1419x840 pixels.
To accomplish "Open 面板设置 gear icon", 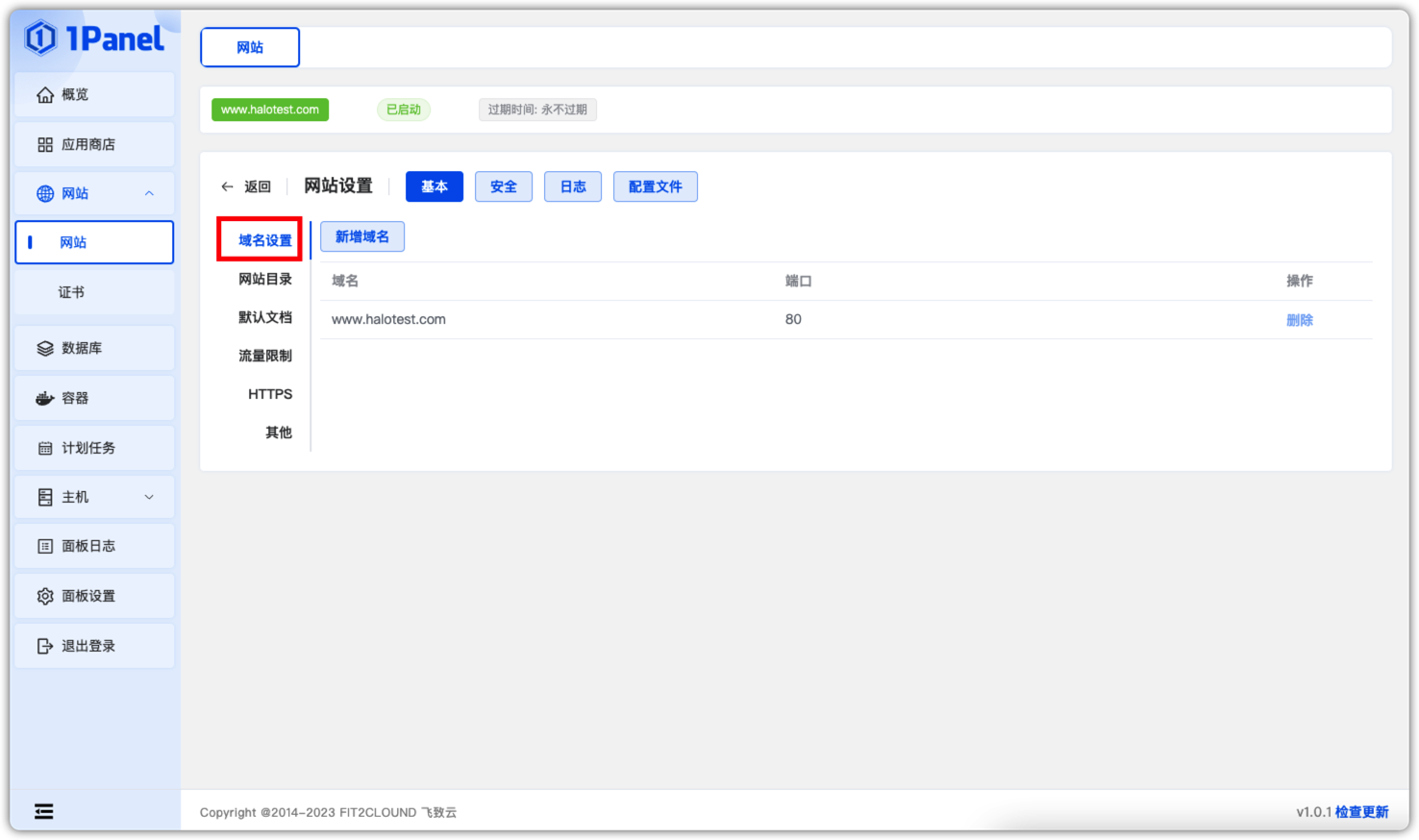I will click(45, 597).
